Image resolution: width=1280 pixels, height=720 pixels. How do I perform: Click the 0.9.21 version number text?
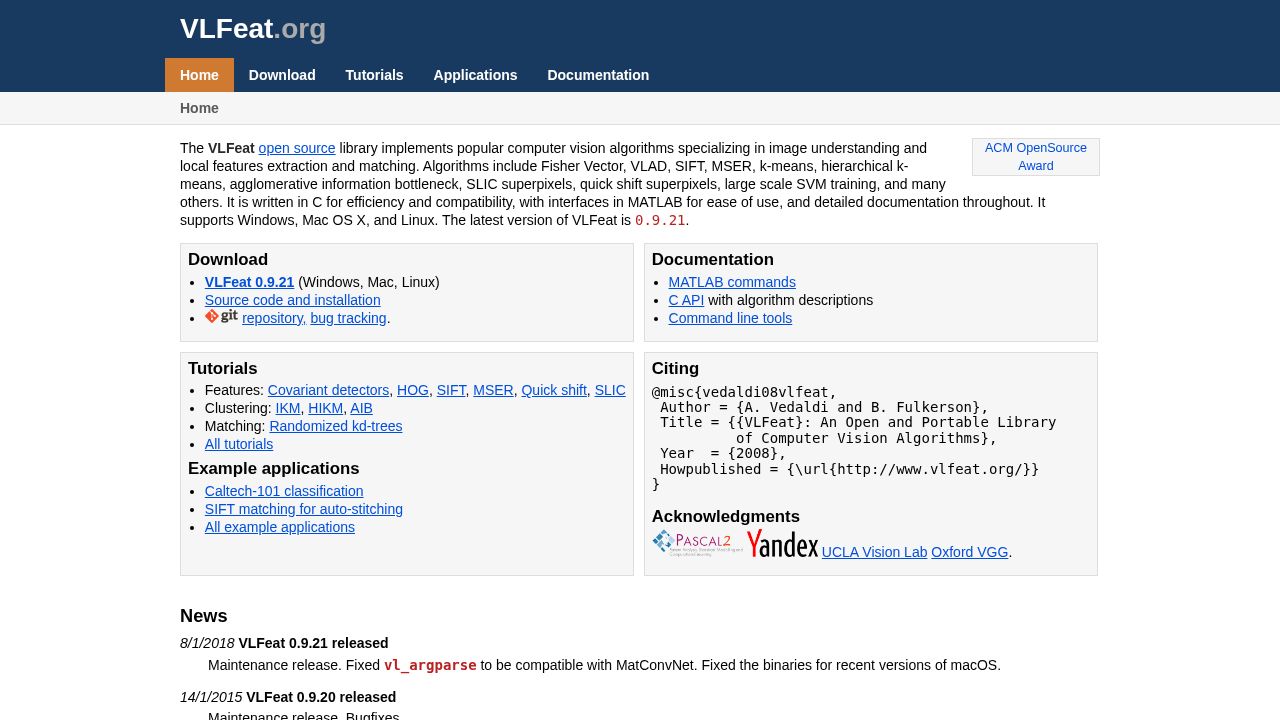[660, 220]
